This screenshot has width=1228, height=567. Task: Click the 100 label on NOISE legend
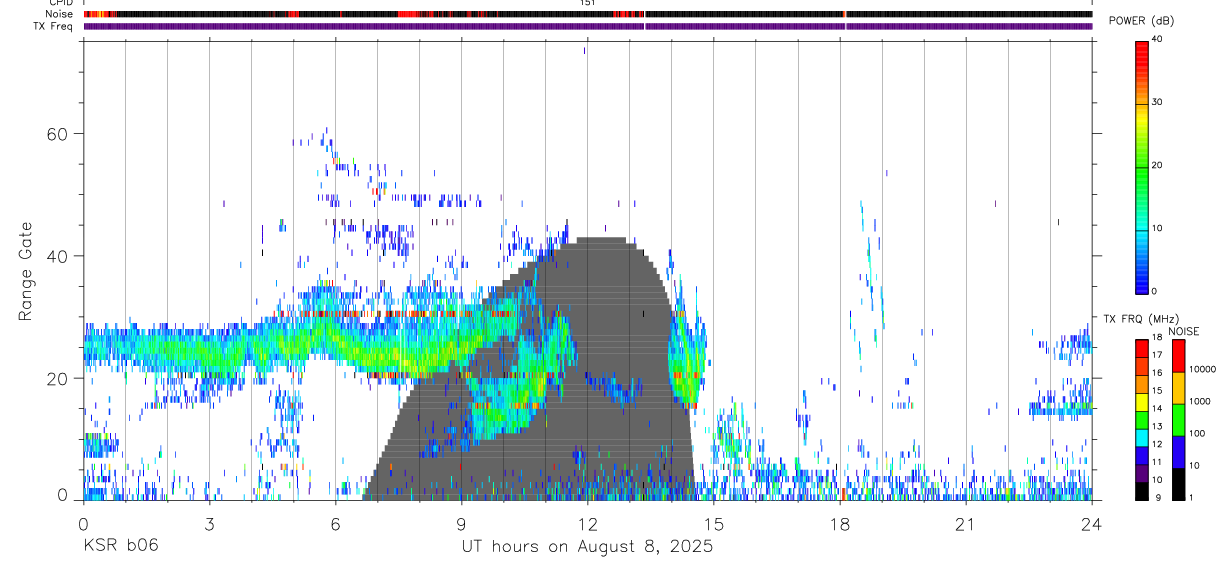pos(1197,433)
